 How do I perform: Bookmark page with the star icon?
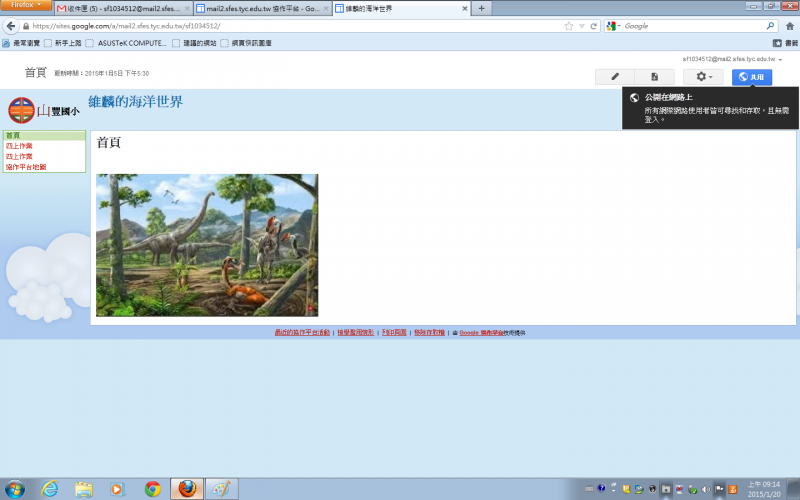click(x=568, y=26)
